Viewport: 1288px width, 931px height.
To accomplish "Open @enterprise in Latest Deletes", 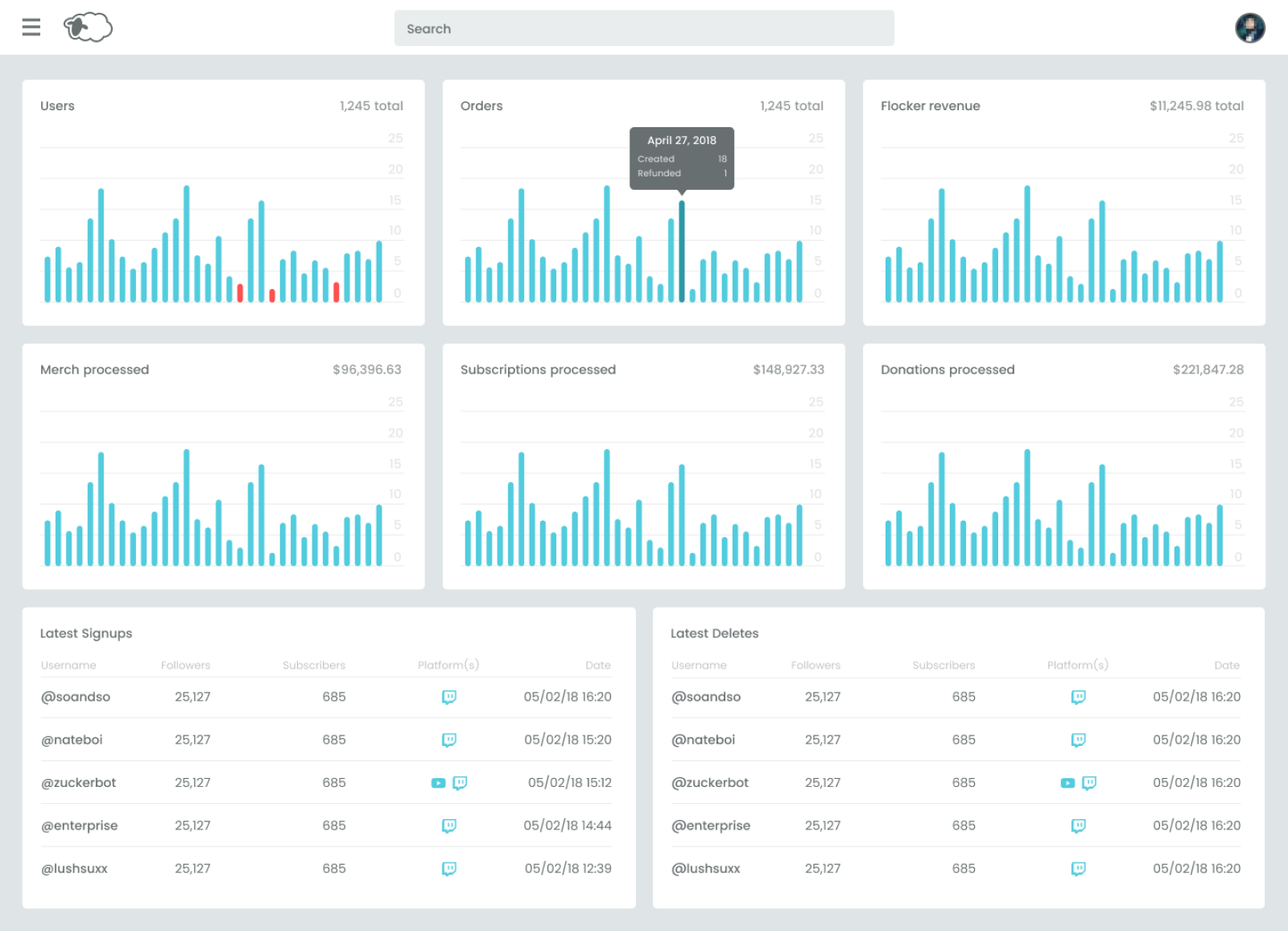I will coord(711,826).
